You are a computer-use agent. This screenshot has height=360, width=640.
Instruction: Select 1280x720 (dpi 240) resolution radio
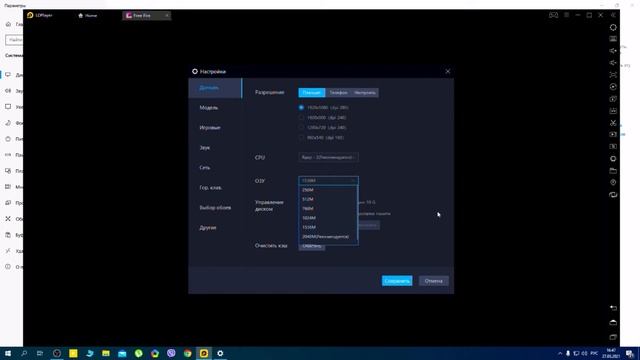click(301, 127)
